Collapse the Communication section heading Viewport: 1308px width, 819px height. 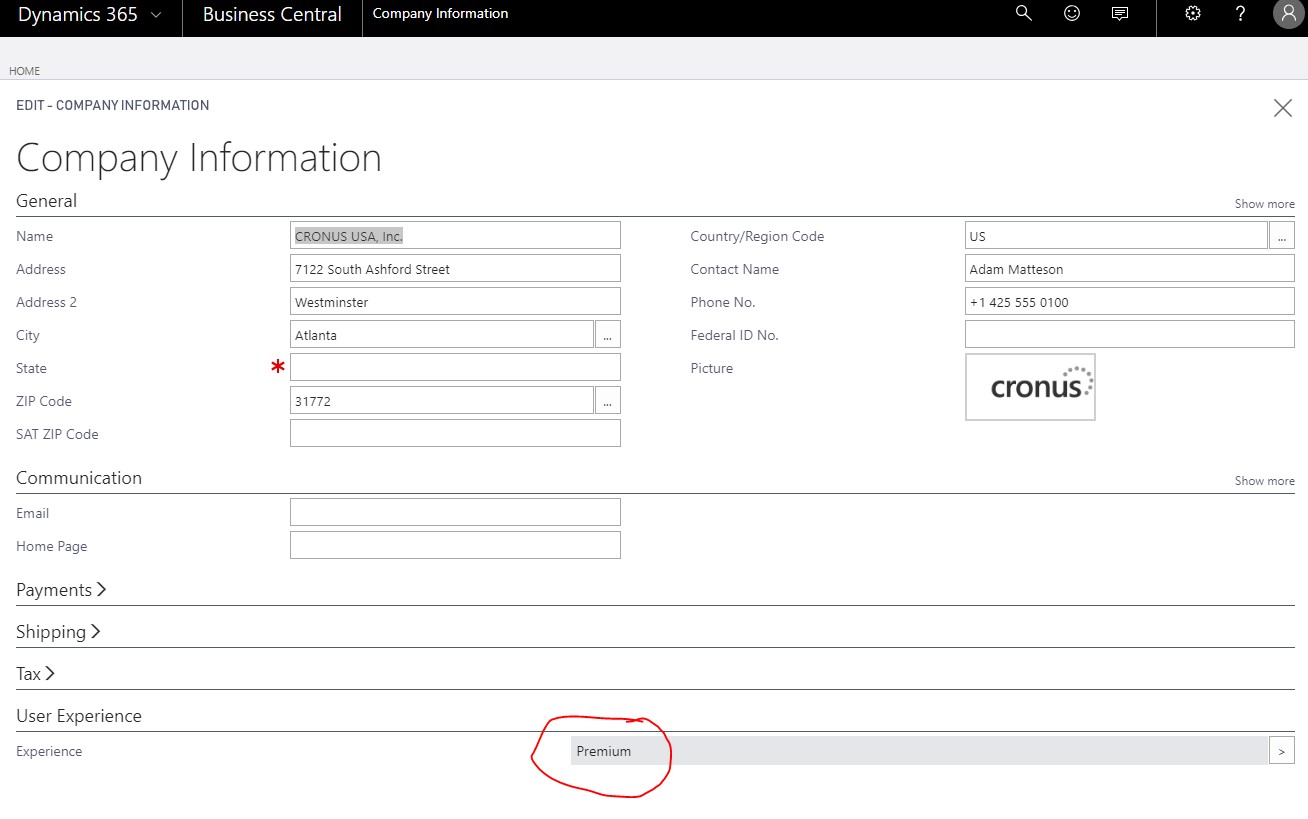[x=79, y=478]
